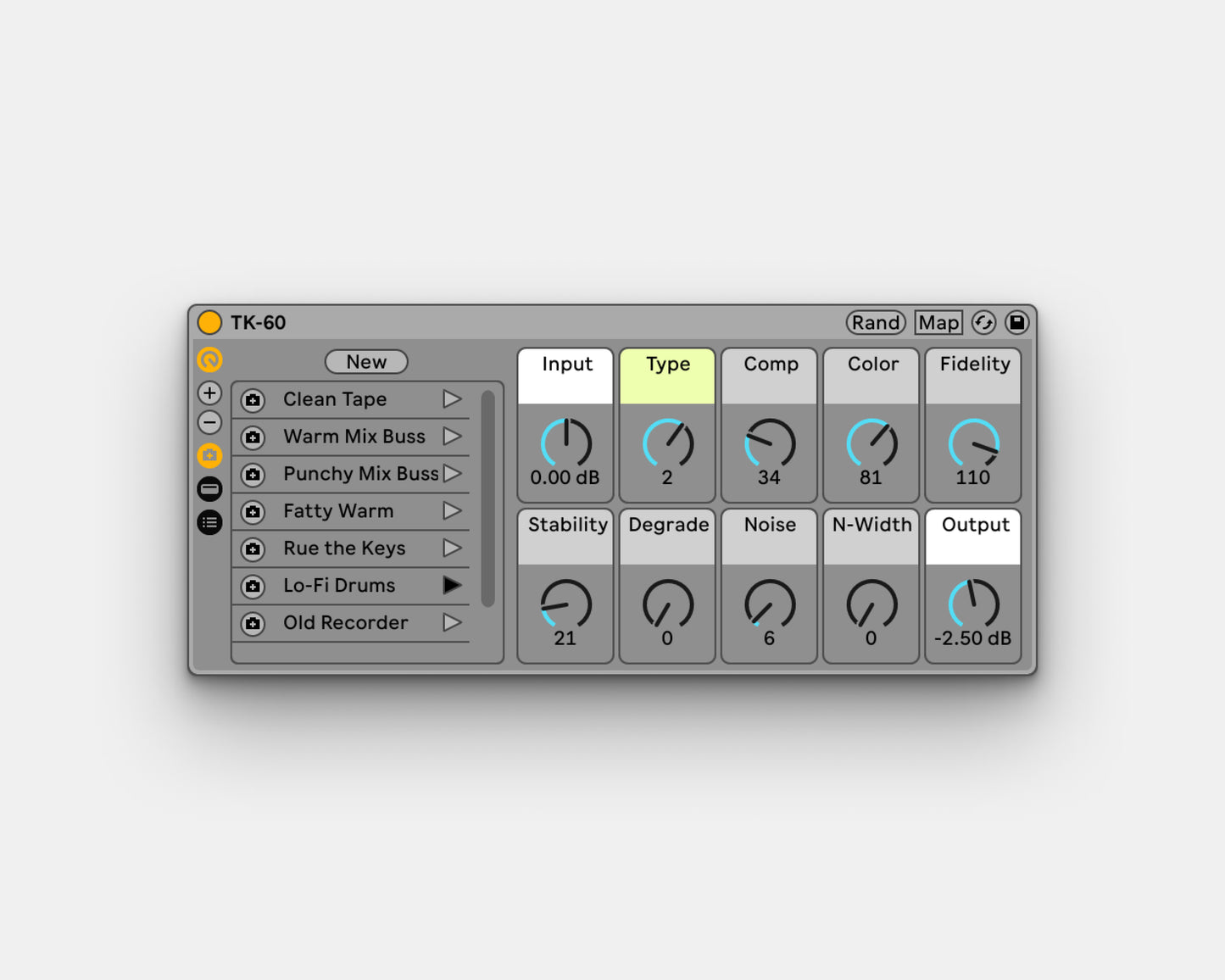Toggle the orange snapshot view icon in sidebar
Image resolution: width=1225 pixels, height=980 pixels.
tap(209, 456)
